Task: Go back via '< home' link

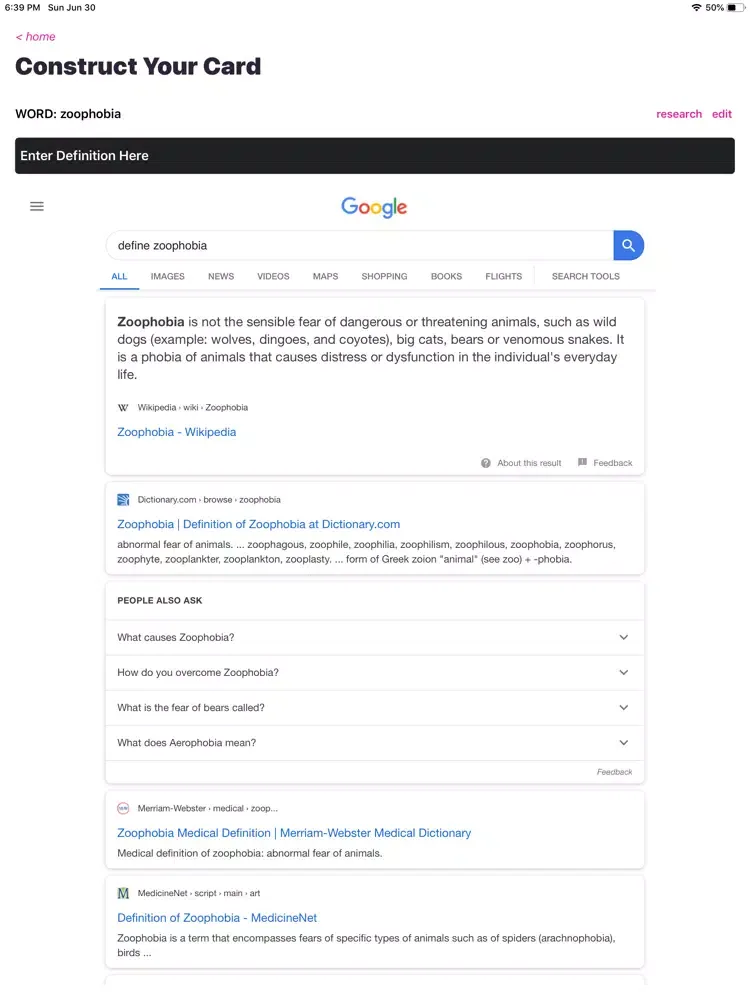Action: point(36,37)
